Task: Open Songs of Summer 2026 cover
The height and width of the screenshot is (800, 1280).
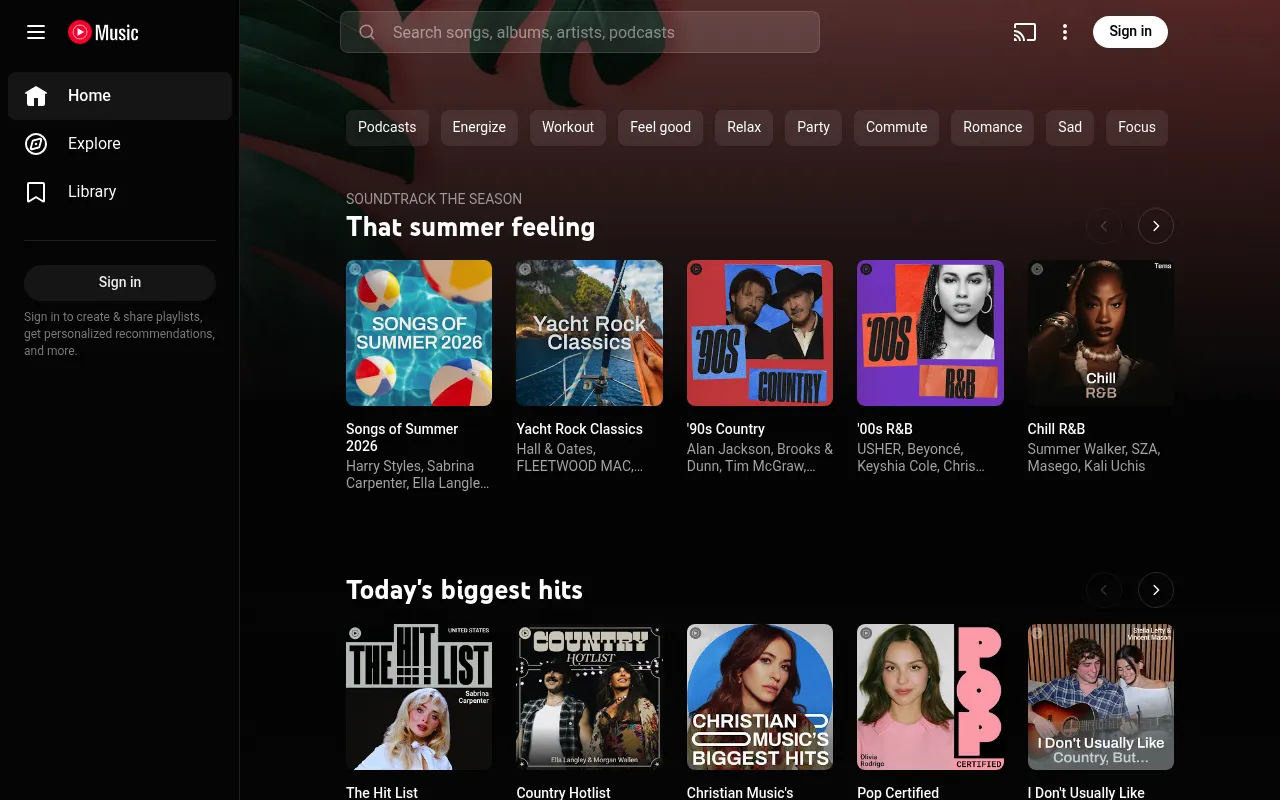Action: coord(419,333)
